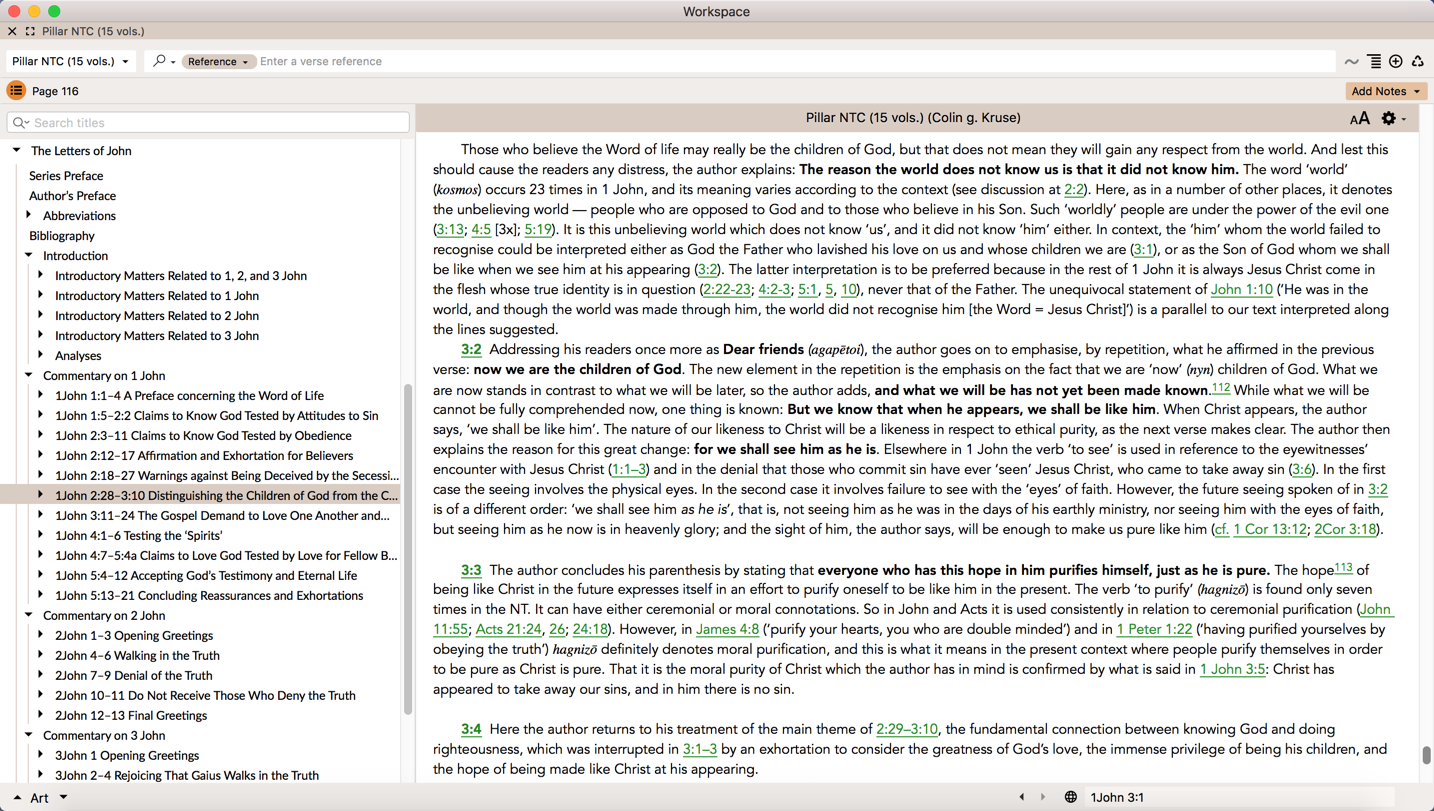This screenshot has height=811, width=1434.
Task: Collapse Commentary on 3 John
Action: tap(29, 735)
